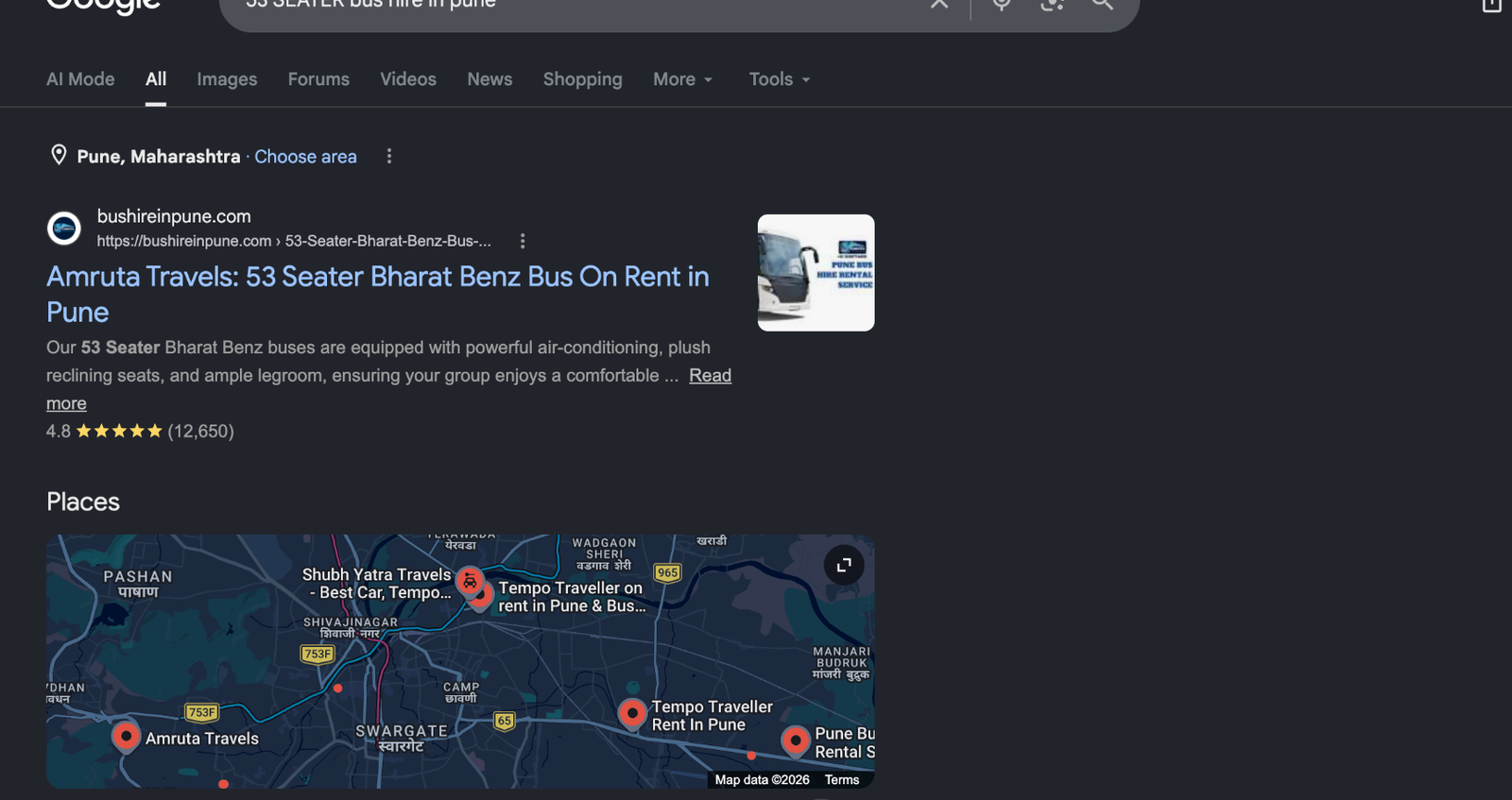Select Pune Bus Rental map pin
The image size is (1512, 800).
click(x=796, y=740)
